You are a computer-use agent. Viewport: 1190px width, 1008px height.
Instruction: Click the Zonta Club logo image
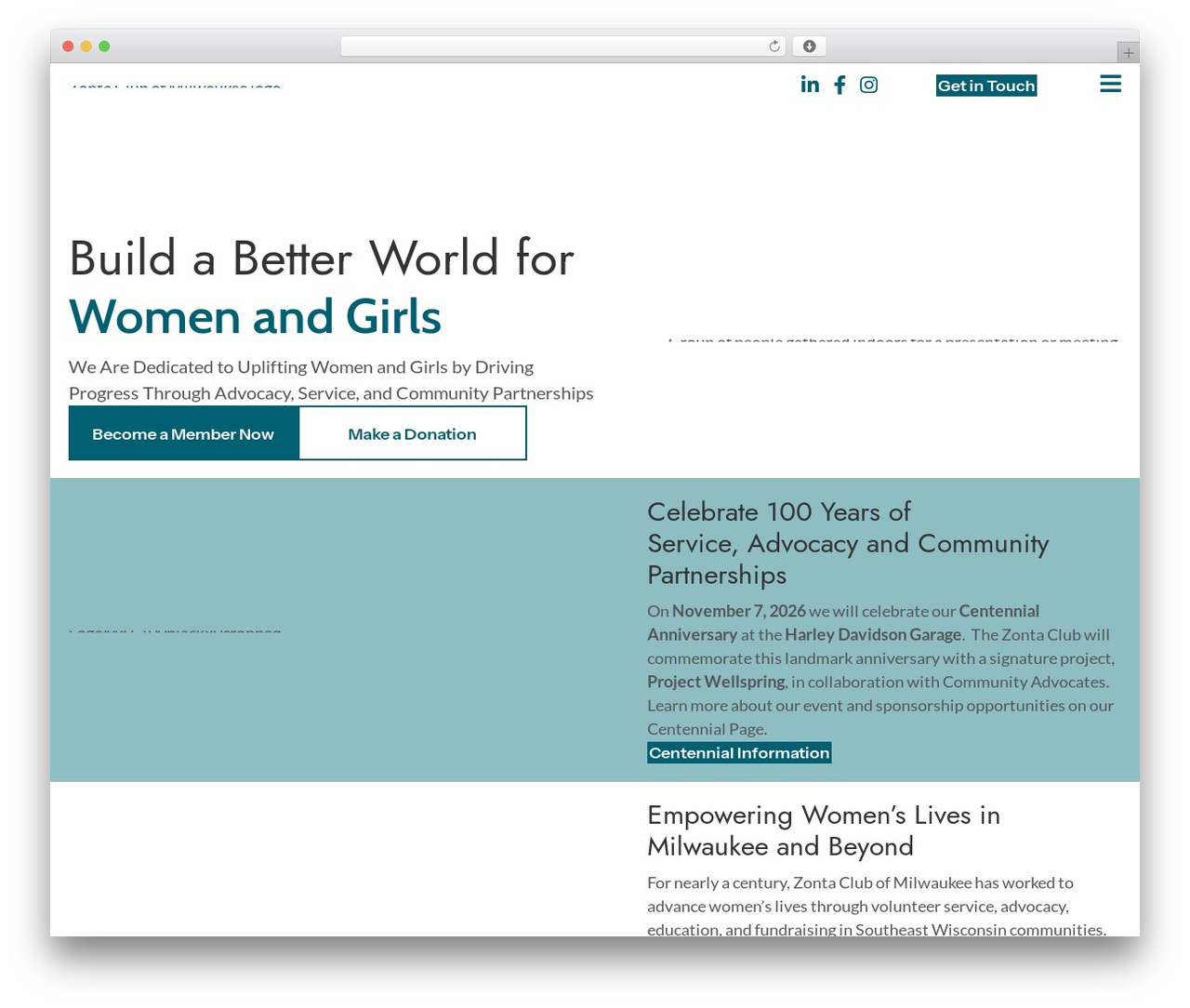176,86
